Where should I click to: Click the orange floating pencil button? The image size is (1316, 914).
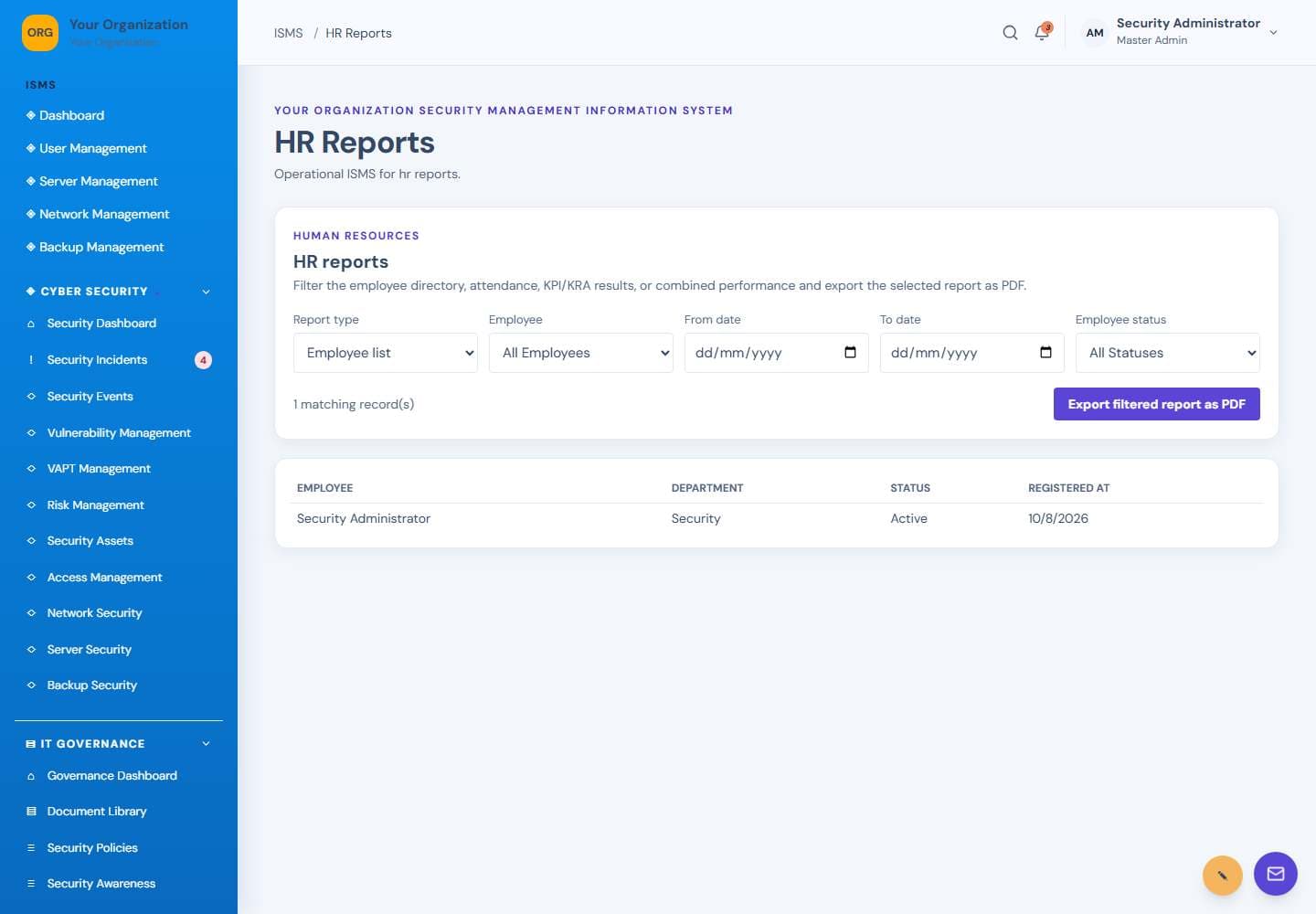(x=1223, y=876)
